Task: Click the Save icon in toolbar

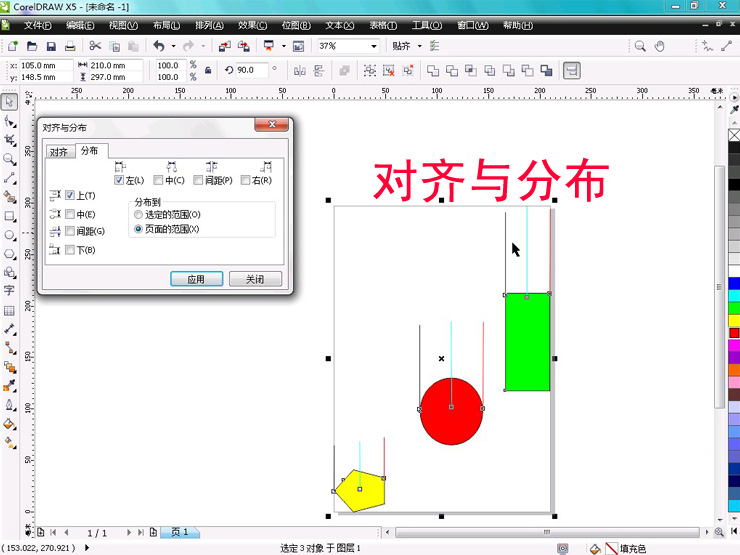Action: [x=51, y=46]
